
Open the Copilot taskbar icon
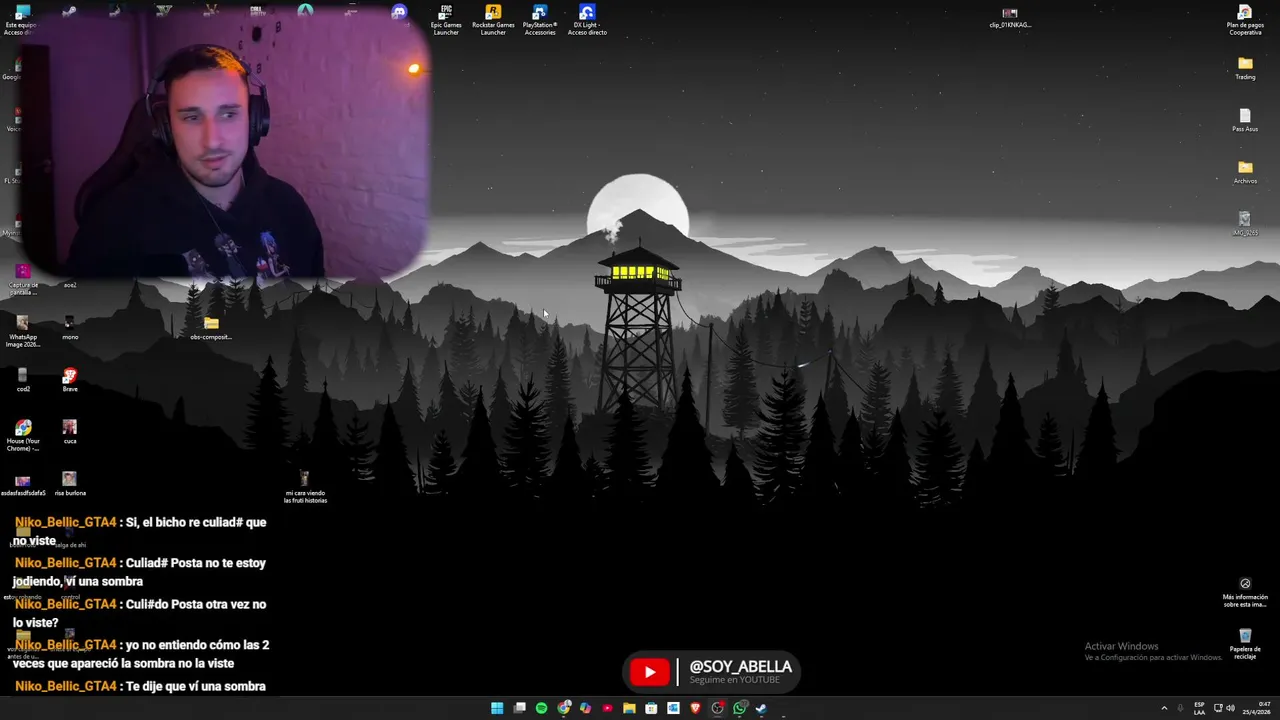[x=585, y=708]
